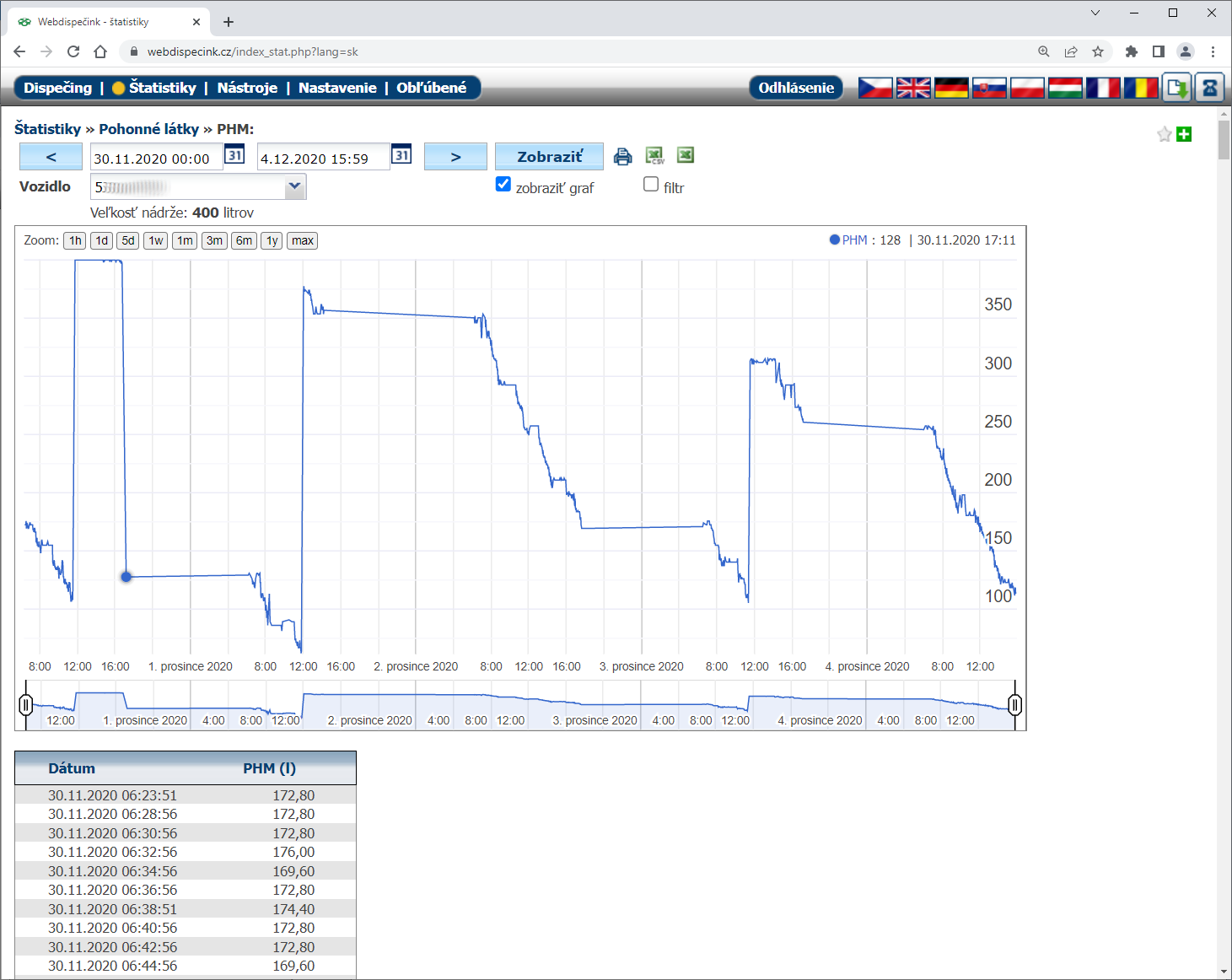Export data using the CSV icon
Viewport: 1232px width, 980px height.
point(654,156)
